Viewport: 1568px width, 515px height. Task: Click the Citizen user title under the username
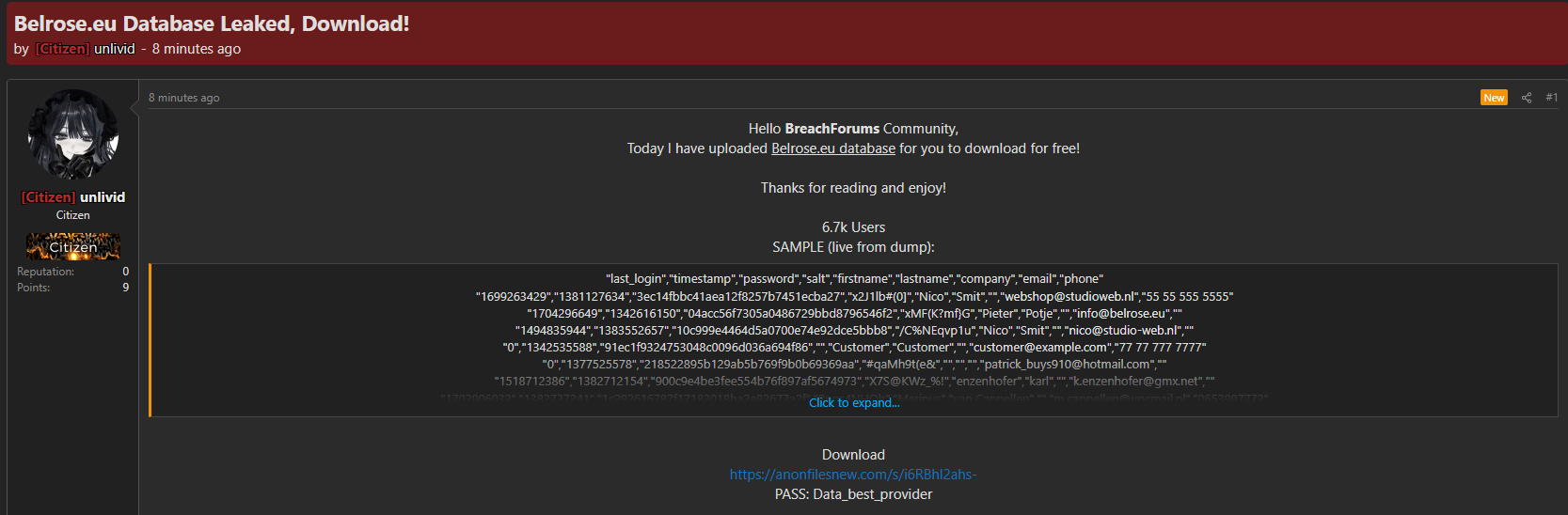point(73,215)
